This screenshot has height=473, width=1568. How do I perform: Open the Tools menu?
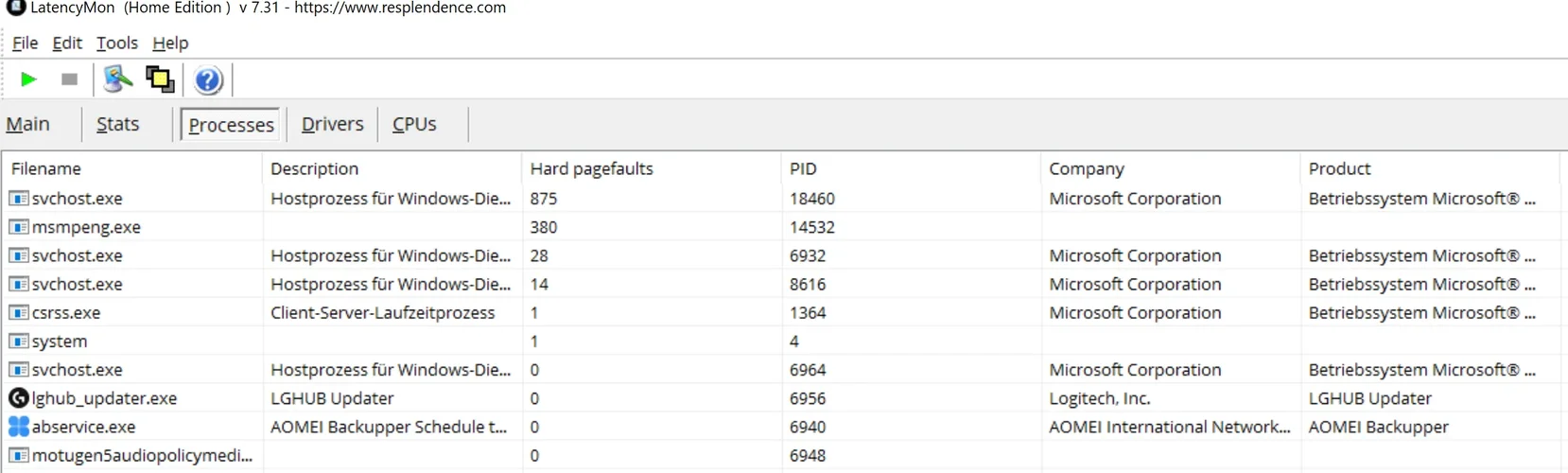click(117, 43)
